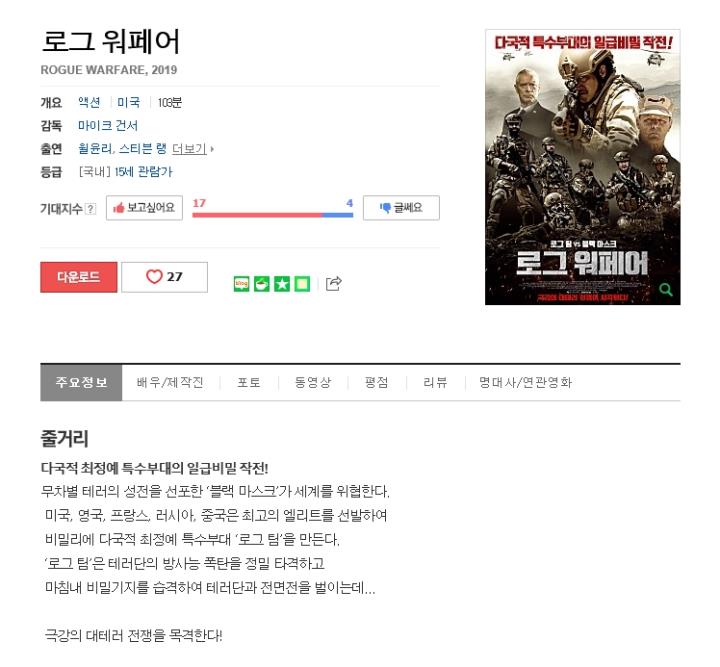Screen dimensions: 720x667
Task: Click the Naver blog share icon
Action: pos(242,284)
